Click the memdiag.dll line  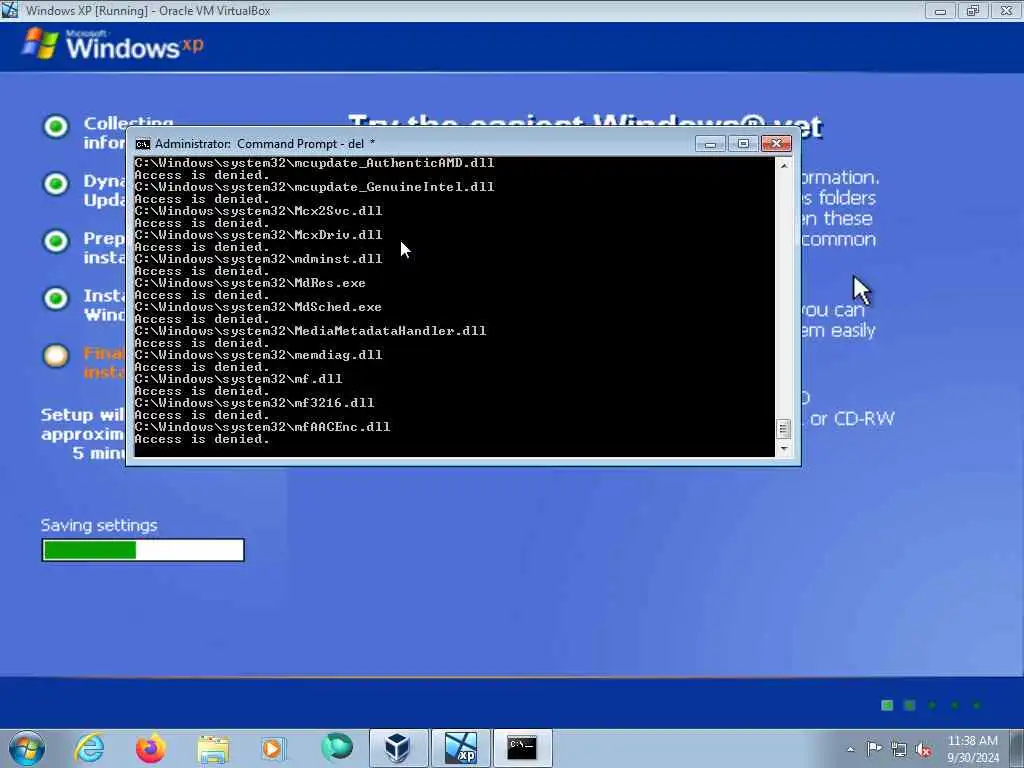coord(258,355)
